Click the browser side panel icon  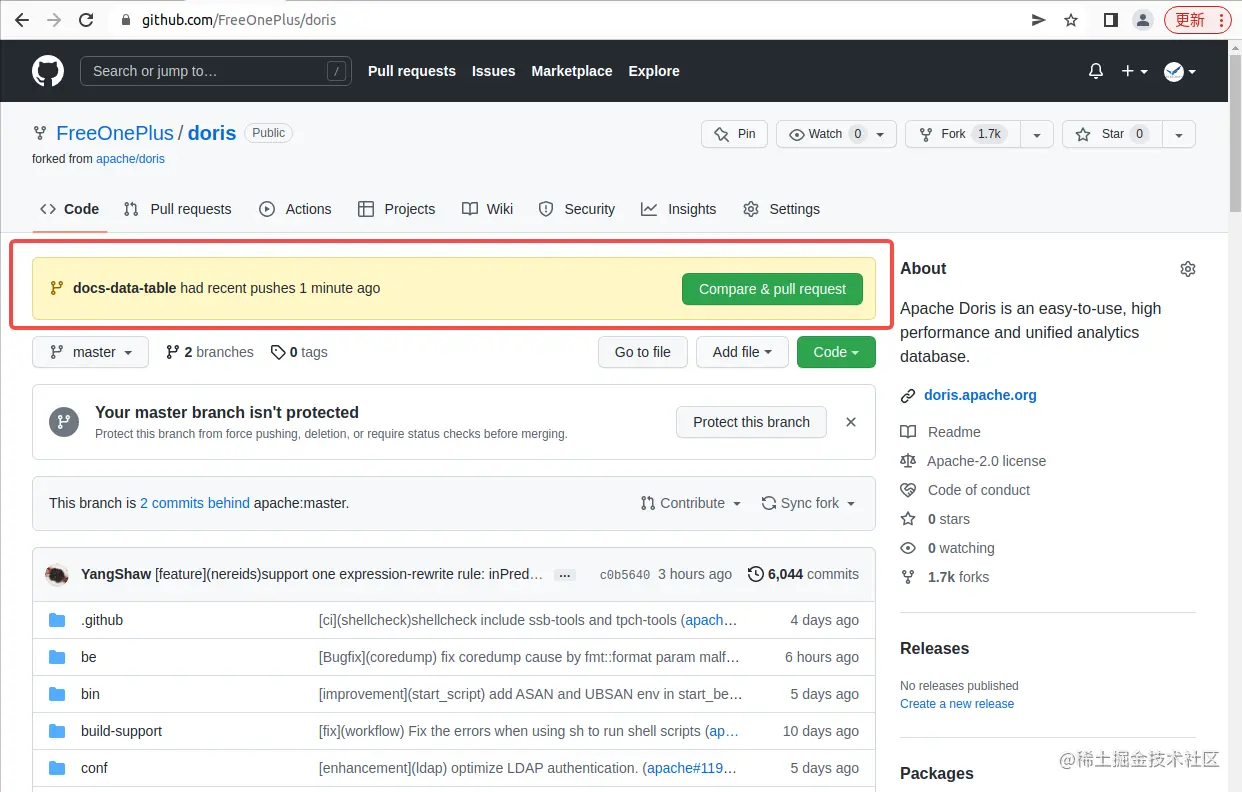(1110, 20)
